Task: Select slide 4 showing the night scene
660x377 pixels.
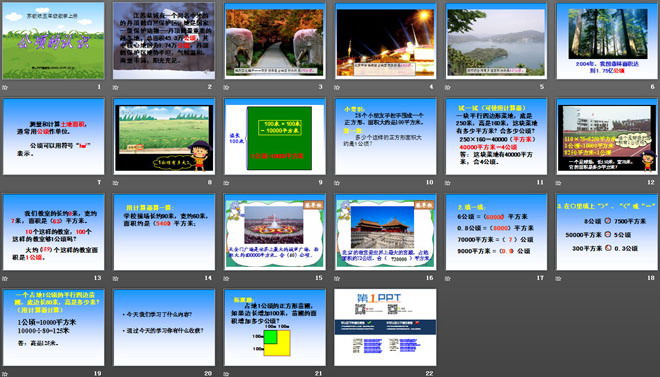Action: pos(386,41)
